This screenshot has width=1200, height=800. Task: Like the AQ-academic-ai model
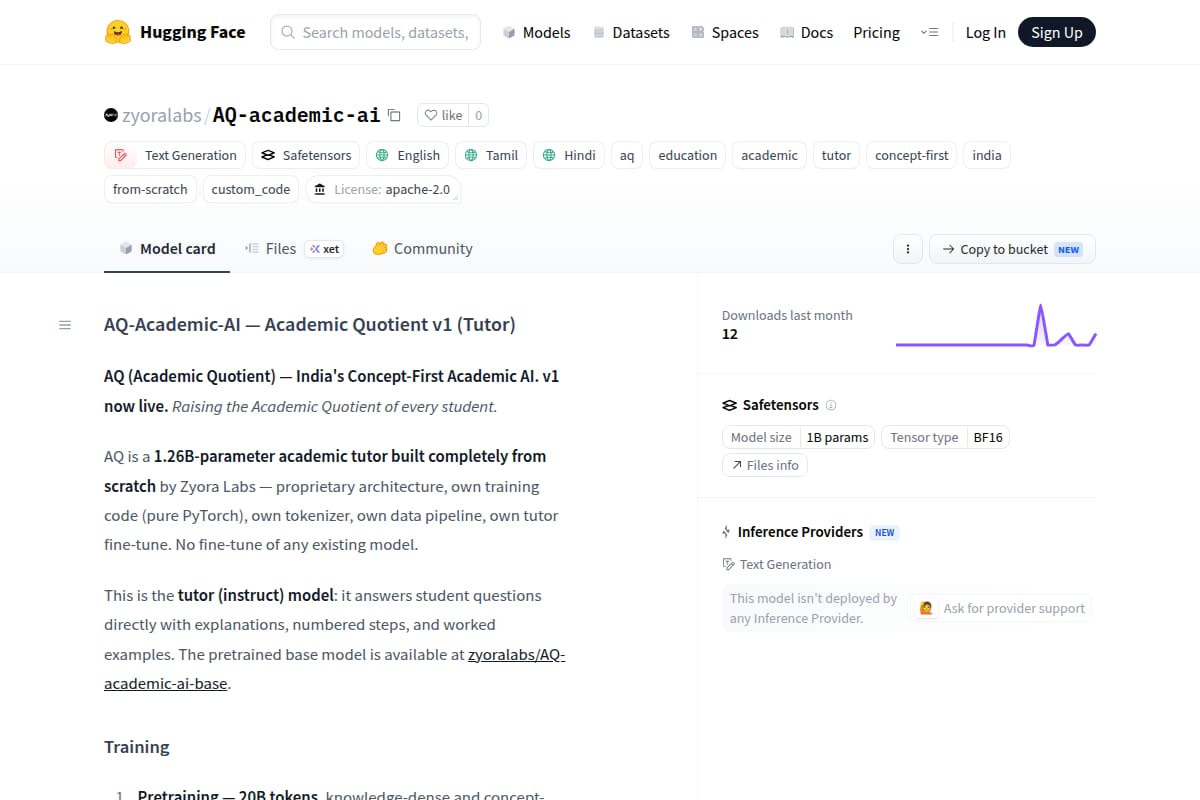(x=443, y=115)
